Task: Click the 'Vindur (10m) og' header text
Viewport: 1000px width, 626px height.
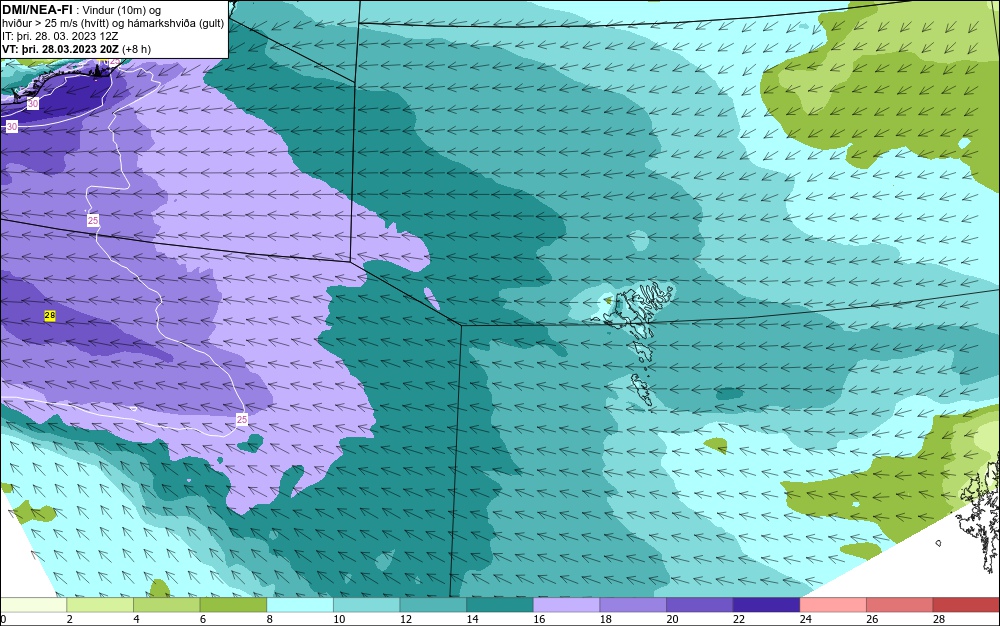Action: click(x=122, y=10)
